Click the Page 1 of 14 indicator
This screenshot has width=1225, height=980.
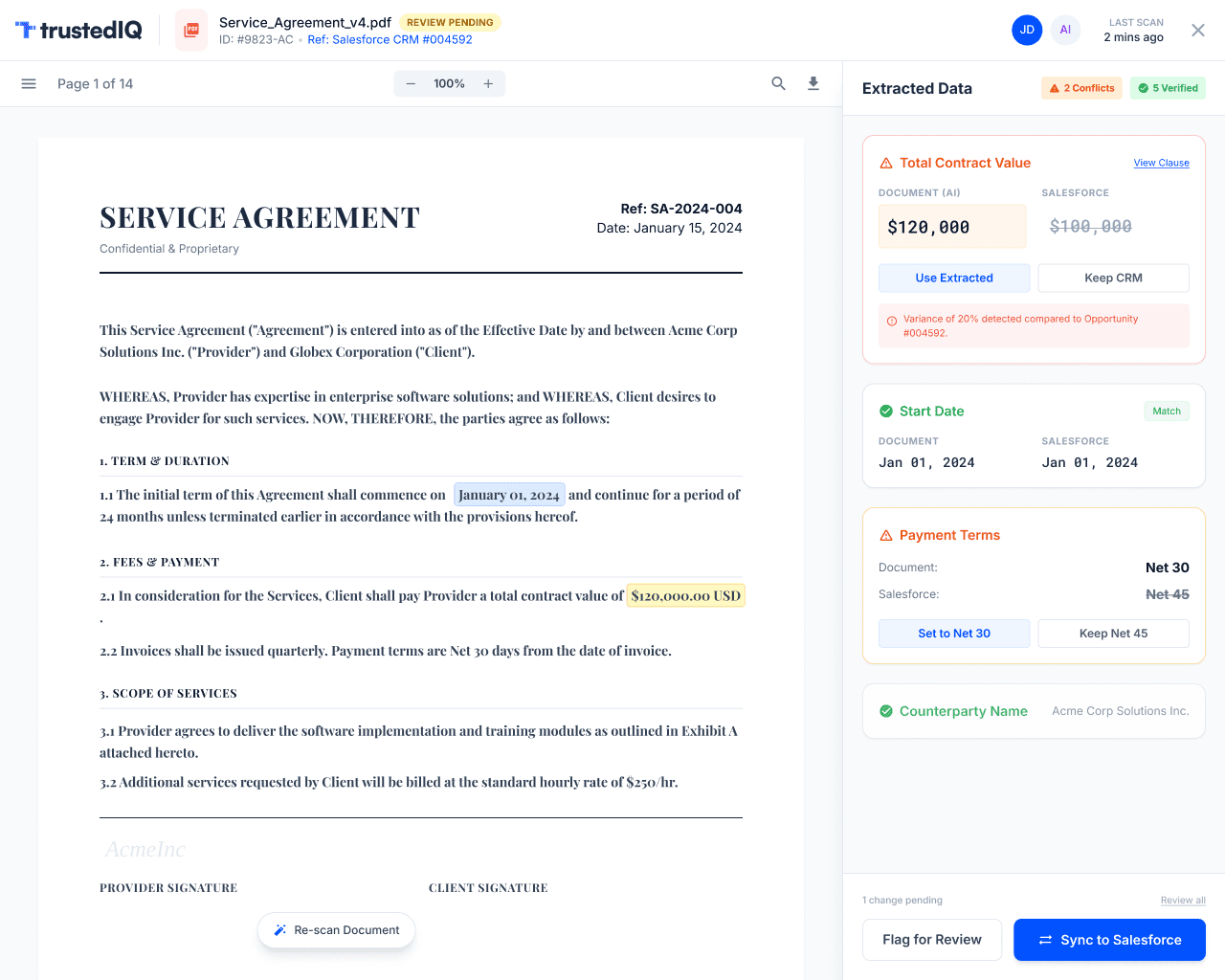point(95,84)
